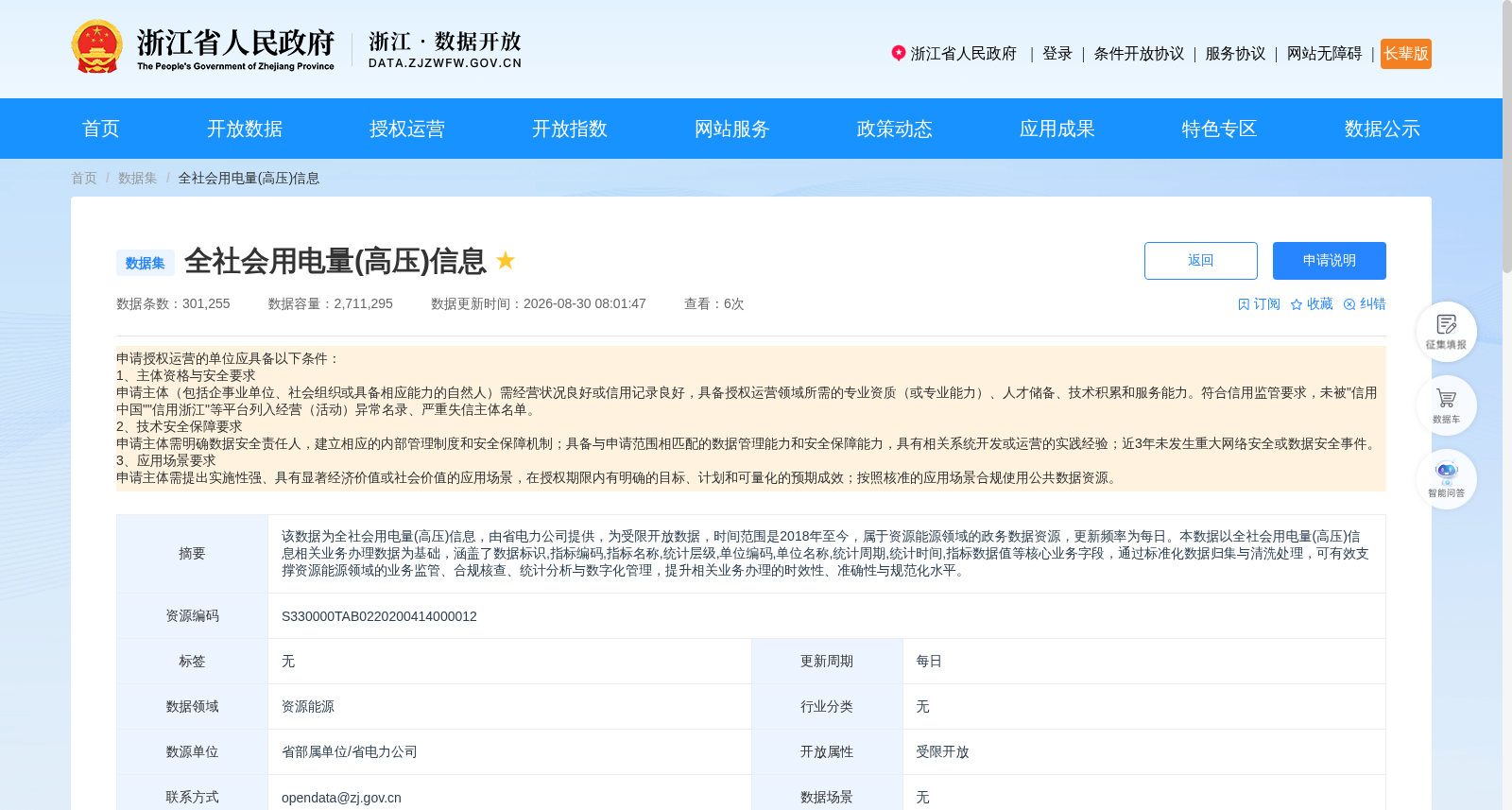This screenshot has width=1512, height=810.
Task: Click the 受限开放 open attribute value
Action: click(x=942, y=752)
